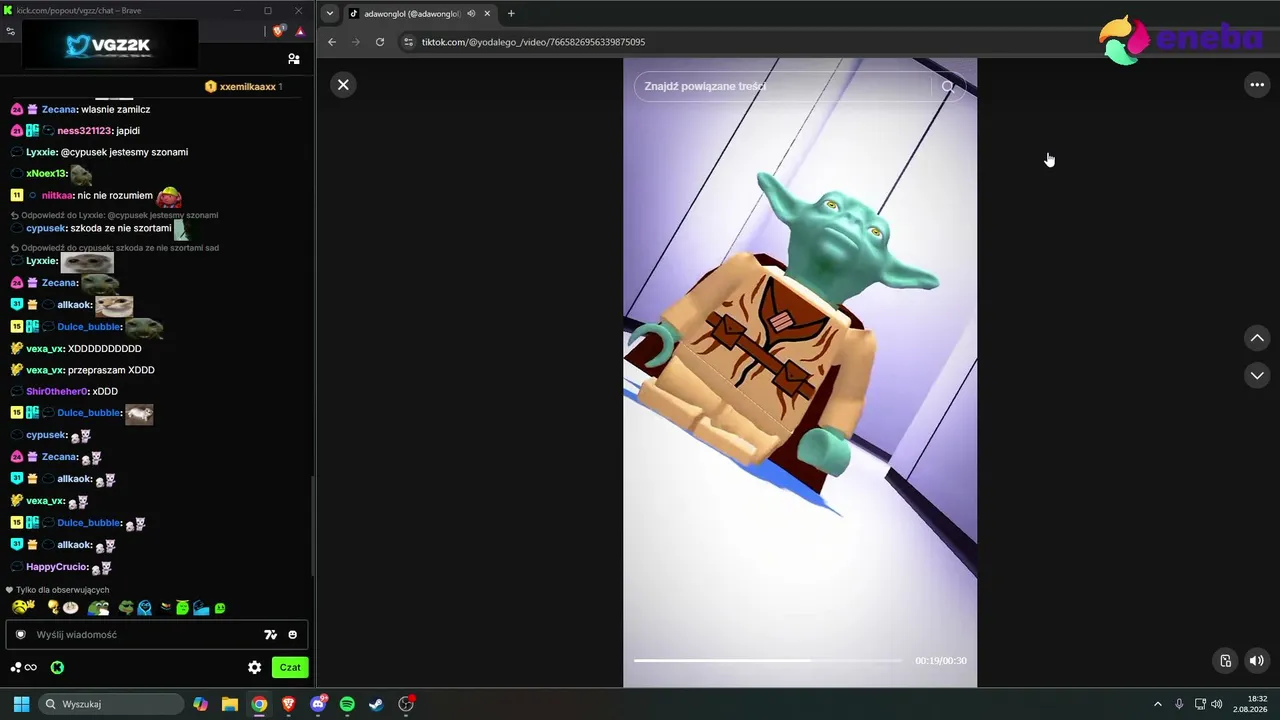
Task: Click the 'XDDDDDDDDDDD' message by vexa_vx
Action: pos(105,349)
